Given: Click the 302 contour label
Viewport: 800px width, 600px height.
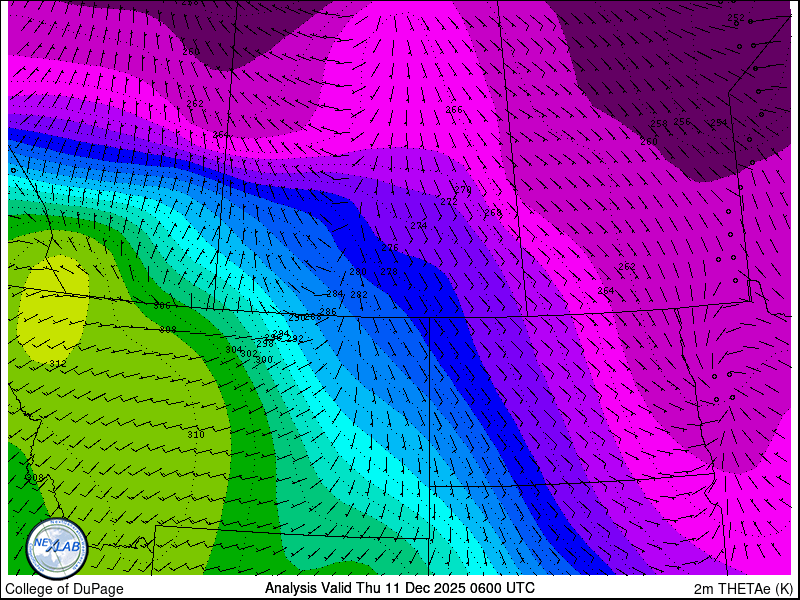Looking at the screenshot, I should (249, 354).
